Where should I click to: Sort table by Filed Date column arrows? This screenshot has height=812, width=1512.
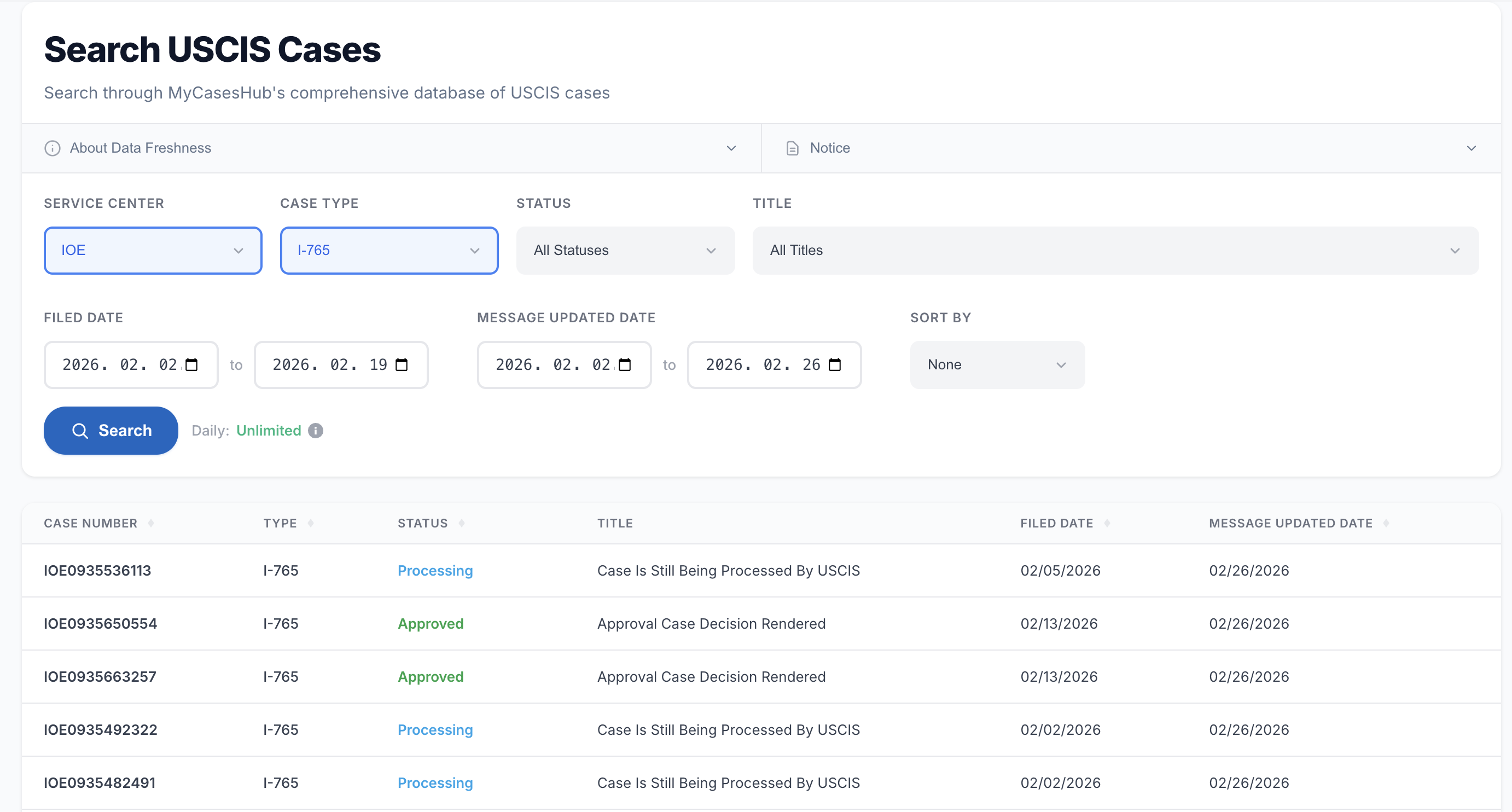point(1107,523)
